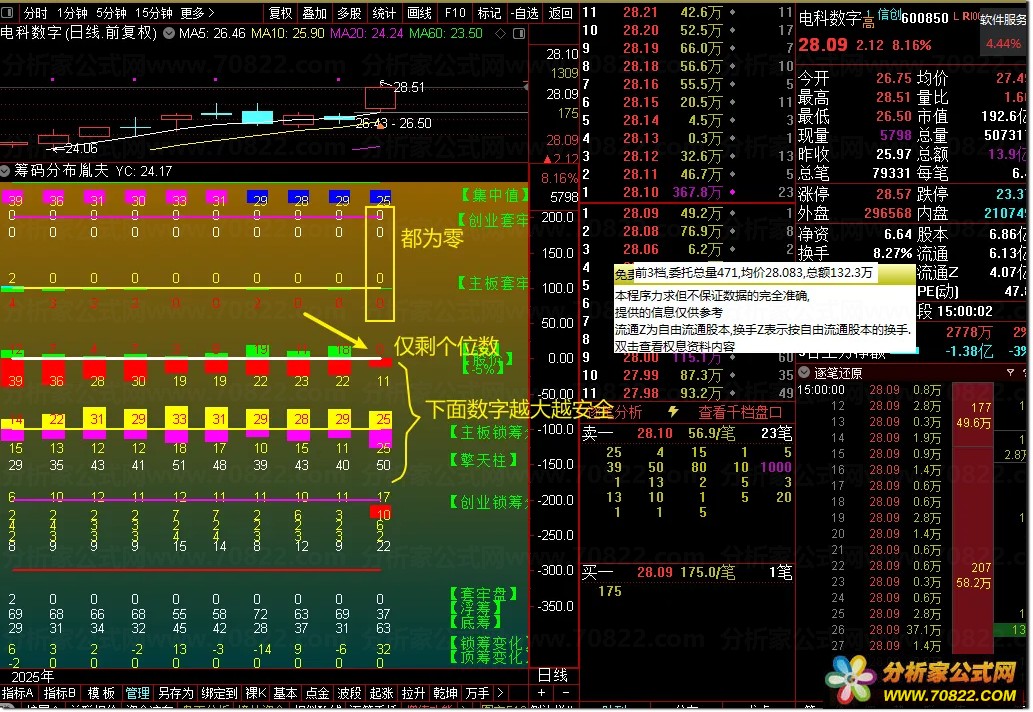Click 买一 row price 28.09
The width and height of the screenshot is (1033, 712).
point(654,572)
